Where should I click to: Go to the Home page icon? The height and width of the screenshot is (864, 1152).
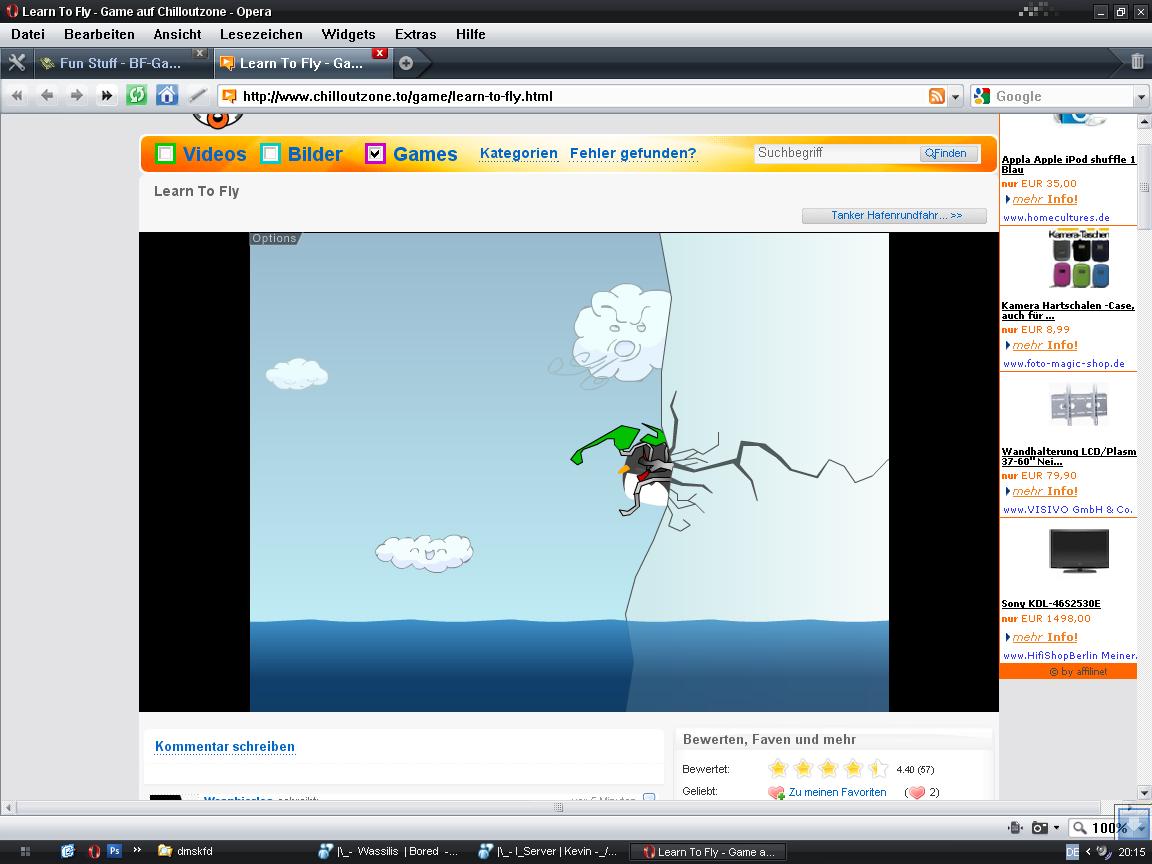167,95
